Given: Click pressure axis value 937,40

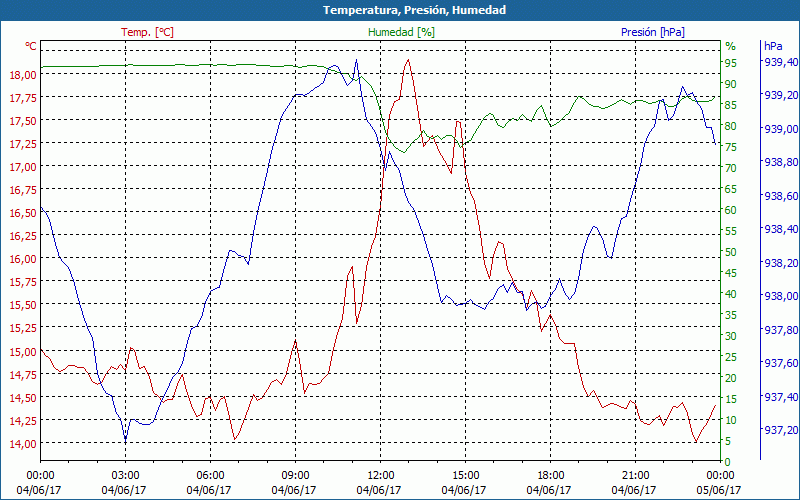Looking at the screenshot, I should pyautogui.click(x=780, y=396).
